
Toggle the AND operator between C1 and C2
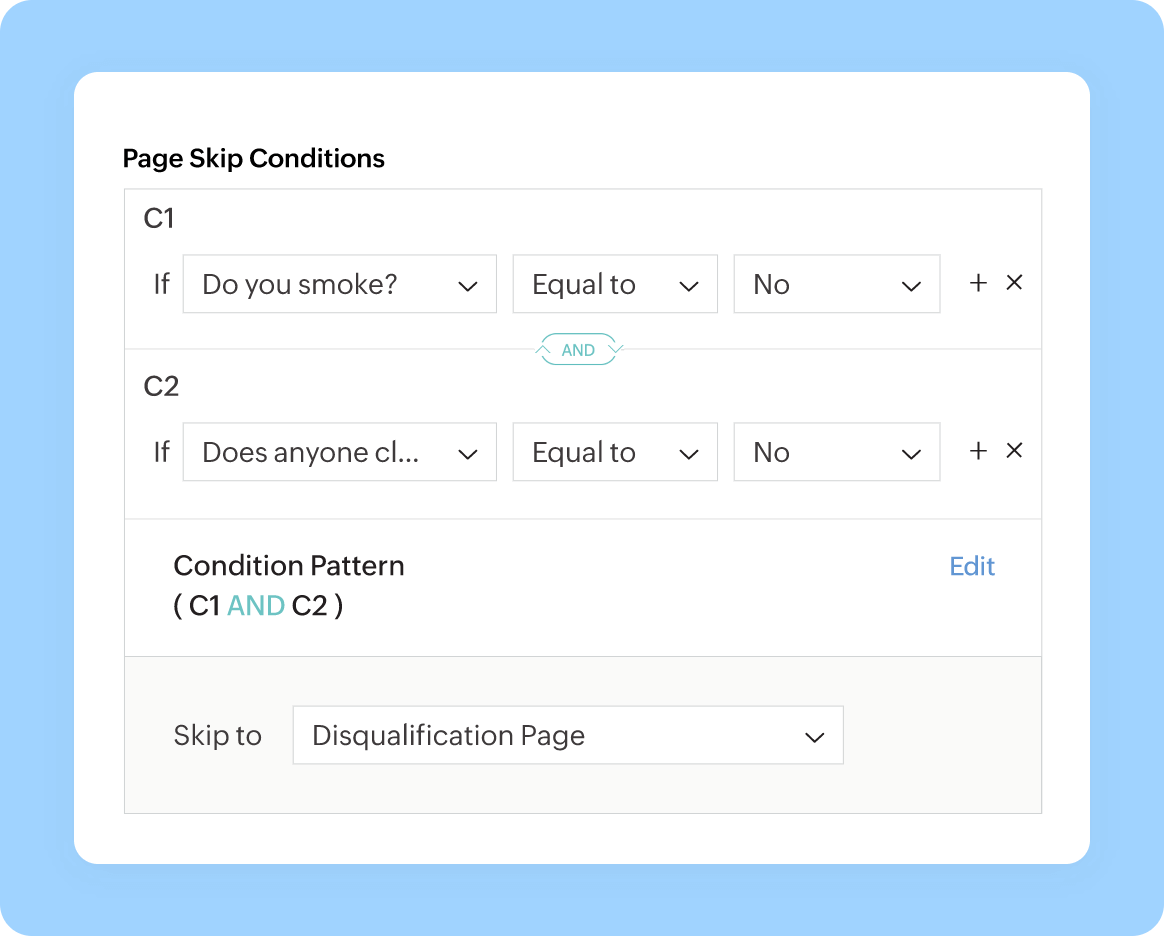pos(579,350)
